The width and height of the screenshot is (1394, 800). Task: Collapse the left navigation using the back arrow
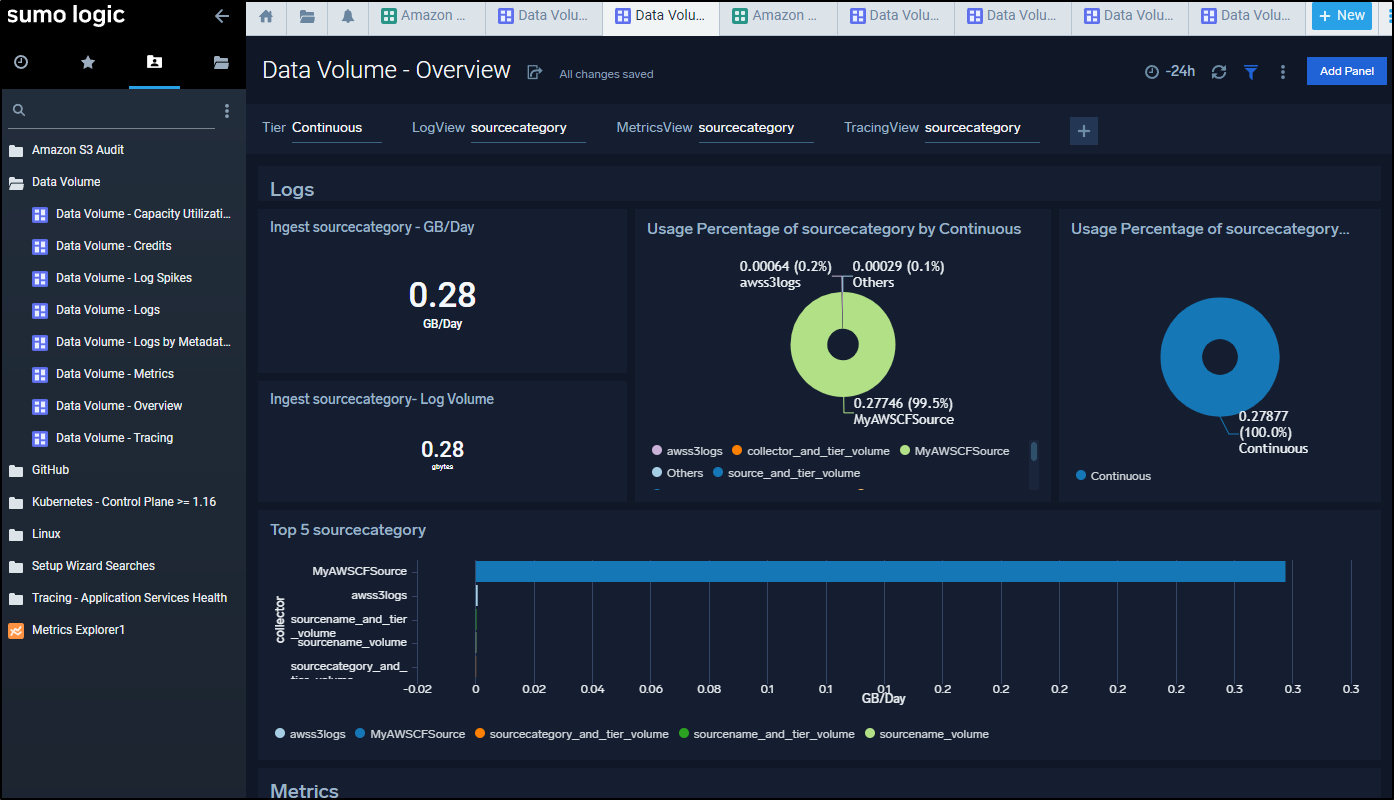(x=222, y=16)
